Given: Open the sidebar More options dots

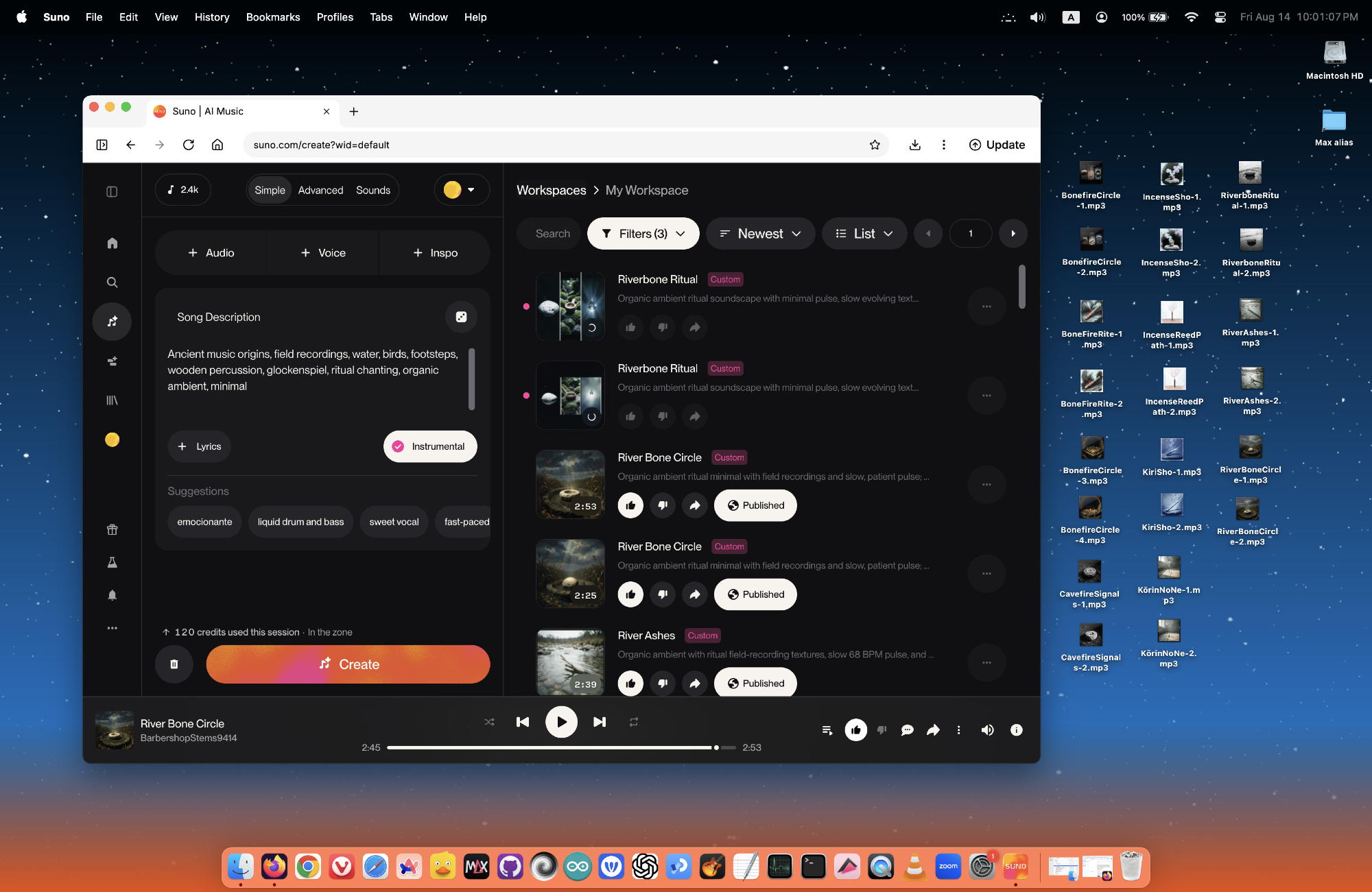Looking at the screenshot, I should (x=112, y=628).
